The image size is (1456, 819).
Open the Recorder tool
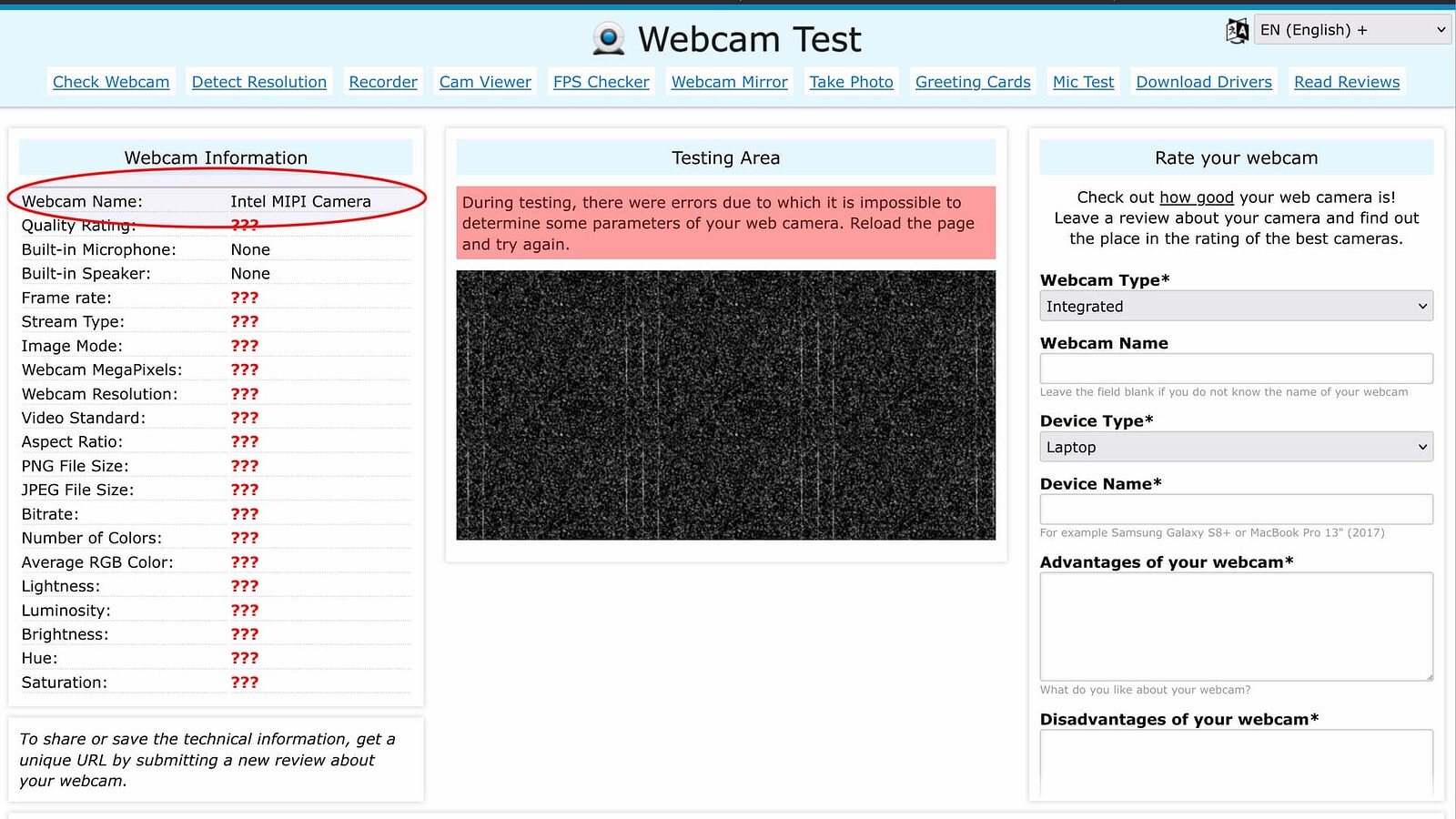[x=383, y=82]
